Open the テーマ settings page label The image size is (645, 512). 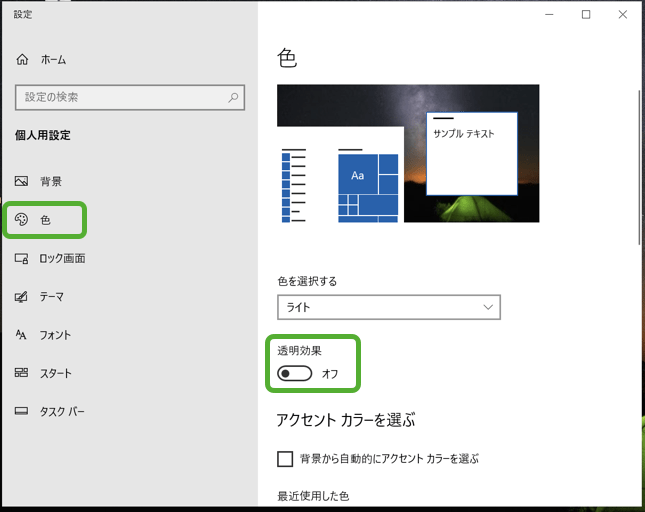pos(52,297)
